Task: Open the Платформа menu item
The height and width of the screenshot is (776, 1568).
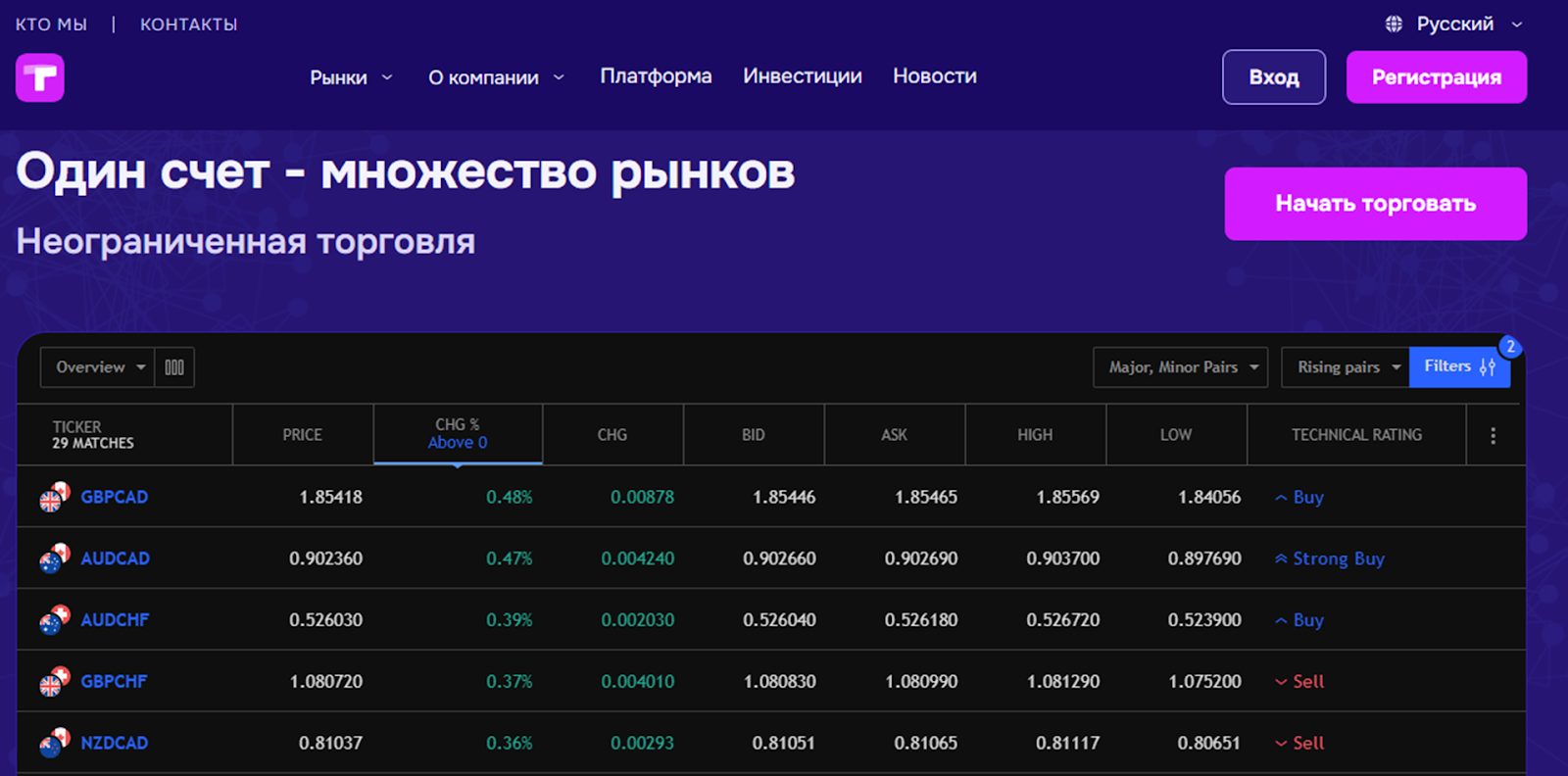Action: pyautogui.click(x=656, y=76)
